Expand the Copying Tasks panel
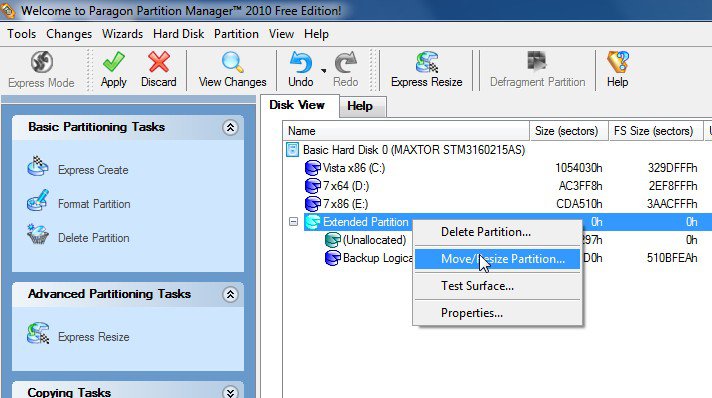The width and height of the screenshot is (712, 398). click(230, 392)
